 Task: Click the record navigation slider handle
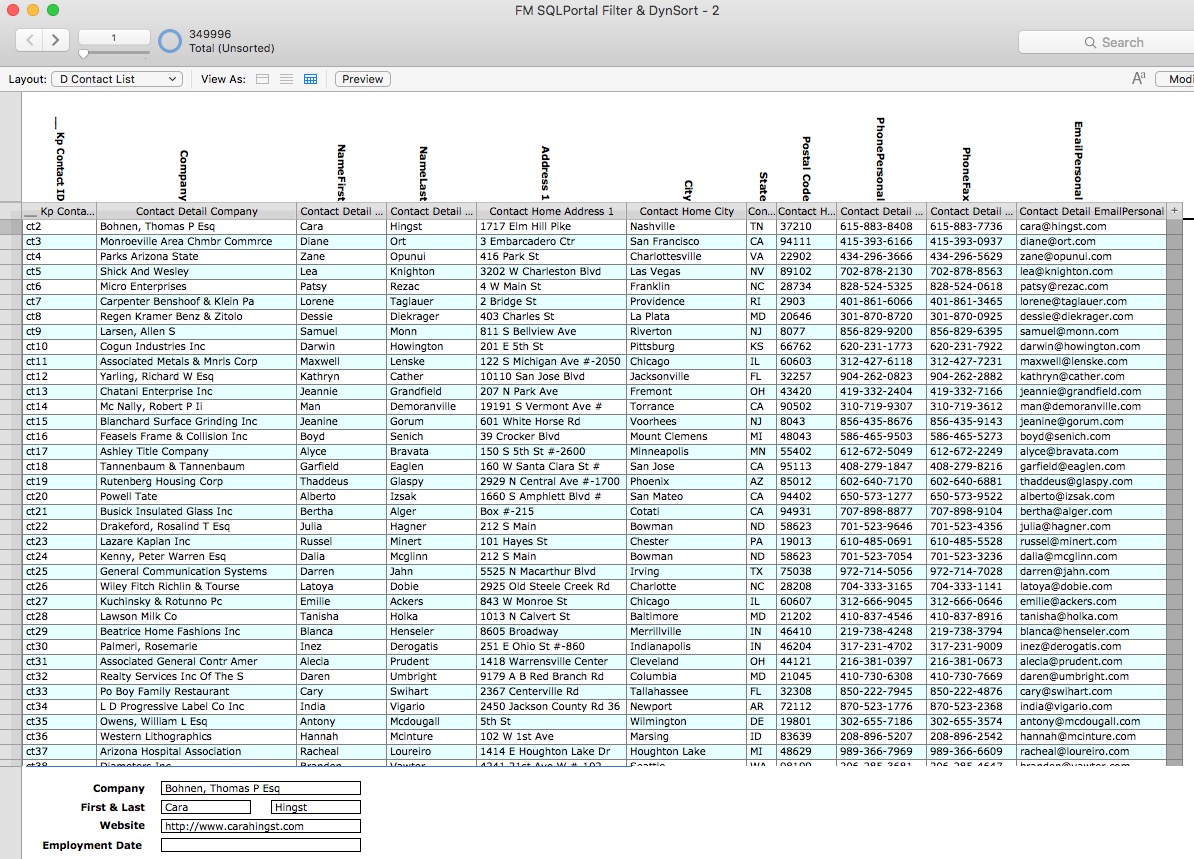84,54
